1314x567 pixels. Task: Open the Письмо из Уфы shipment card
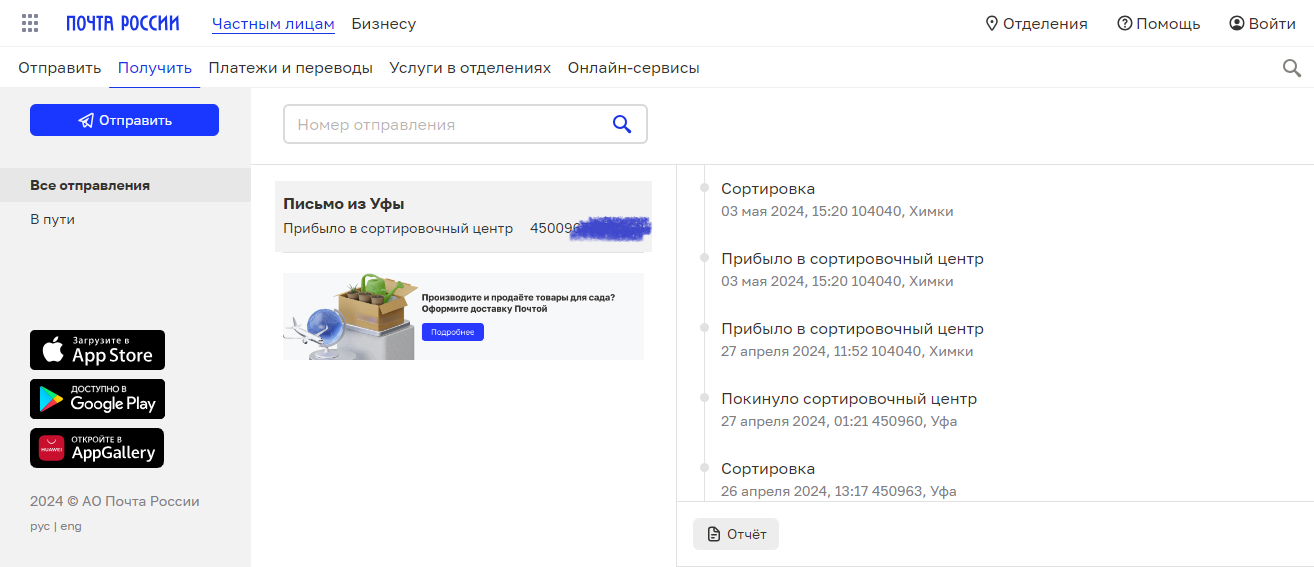pyautogui.click(x=463, y=216)
